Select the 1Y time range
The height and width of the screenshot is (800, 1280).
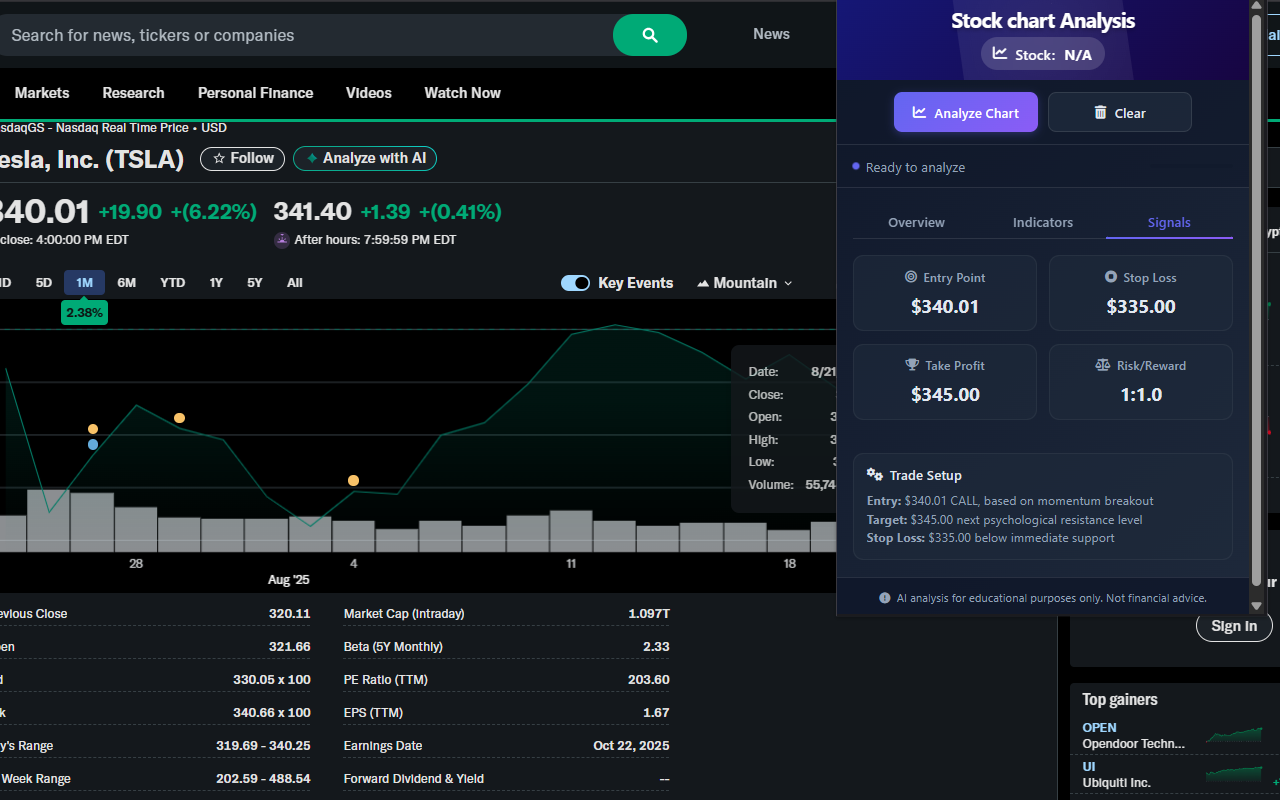tap(216, 283)
